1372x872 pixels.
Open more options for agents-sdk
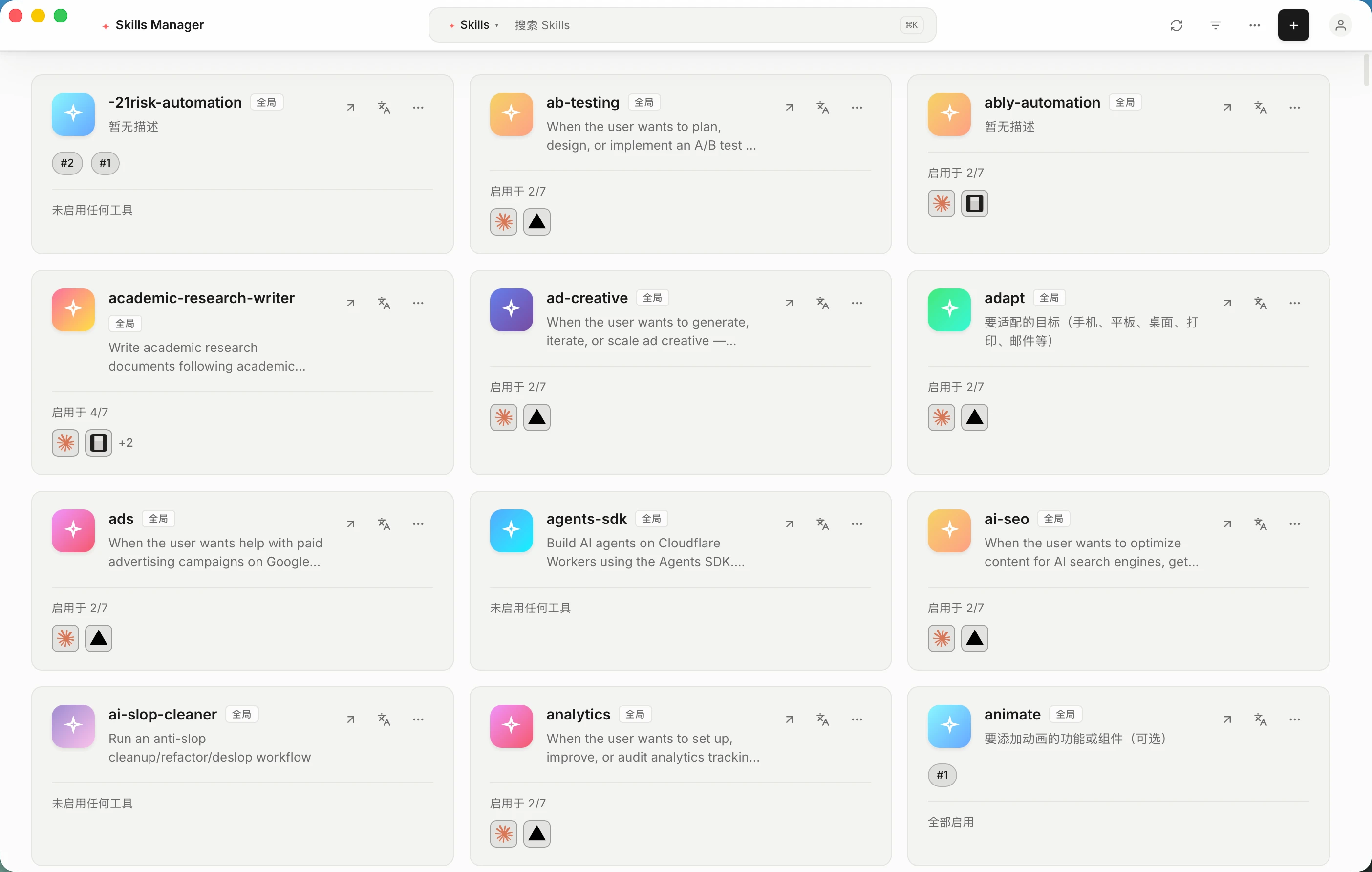pyautogui.click(x=857, y=524)
